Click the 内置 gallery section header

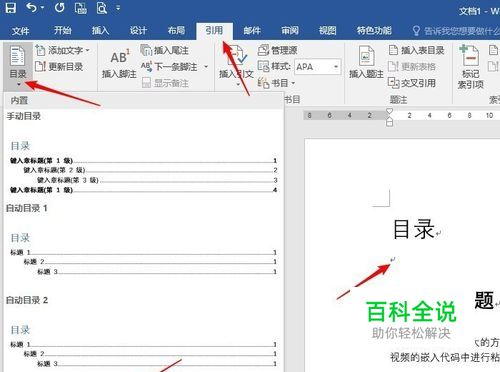pyautogui.click(x=143, y=100)
